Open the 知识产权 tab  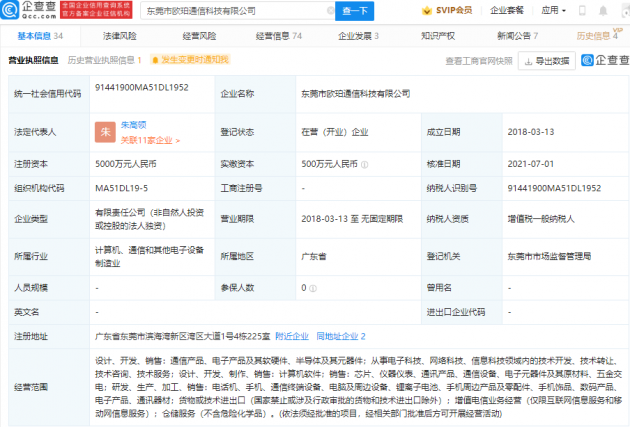point(438,36)
